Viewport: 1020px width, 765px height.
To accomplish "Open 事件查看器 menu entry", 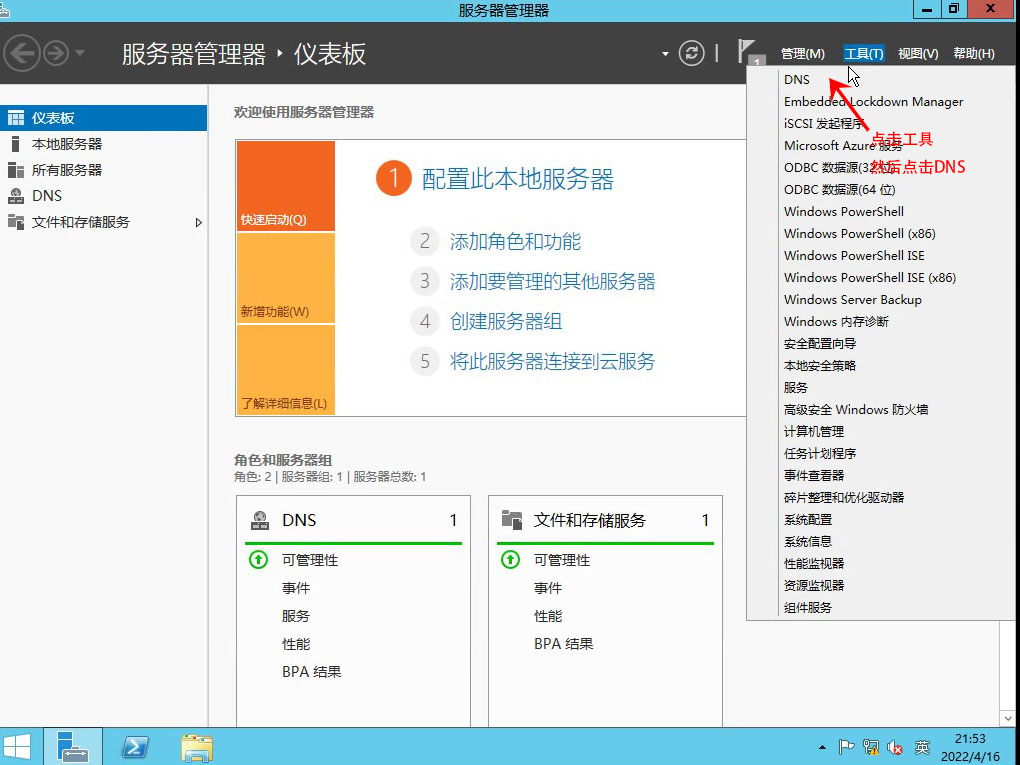I will [x=814, y=476].
